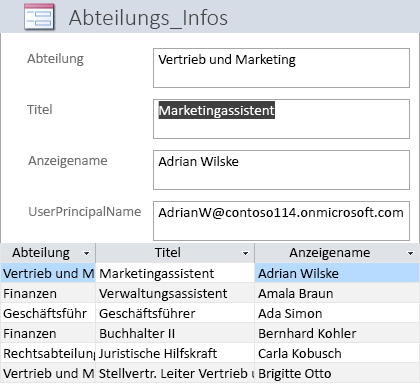This screenshot has height=384, width=420.
Task: Select the Vertrieb und M cell in Adrian Wilske's row
Action: click(48, 273)
